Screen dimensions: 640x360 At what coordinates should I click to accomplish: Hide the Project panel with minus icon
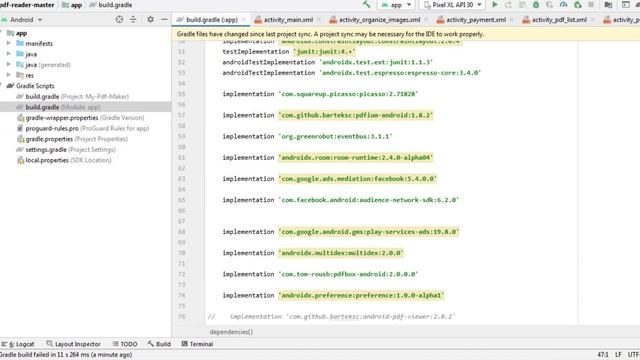pos(164,19)
